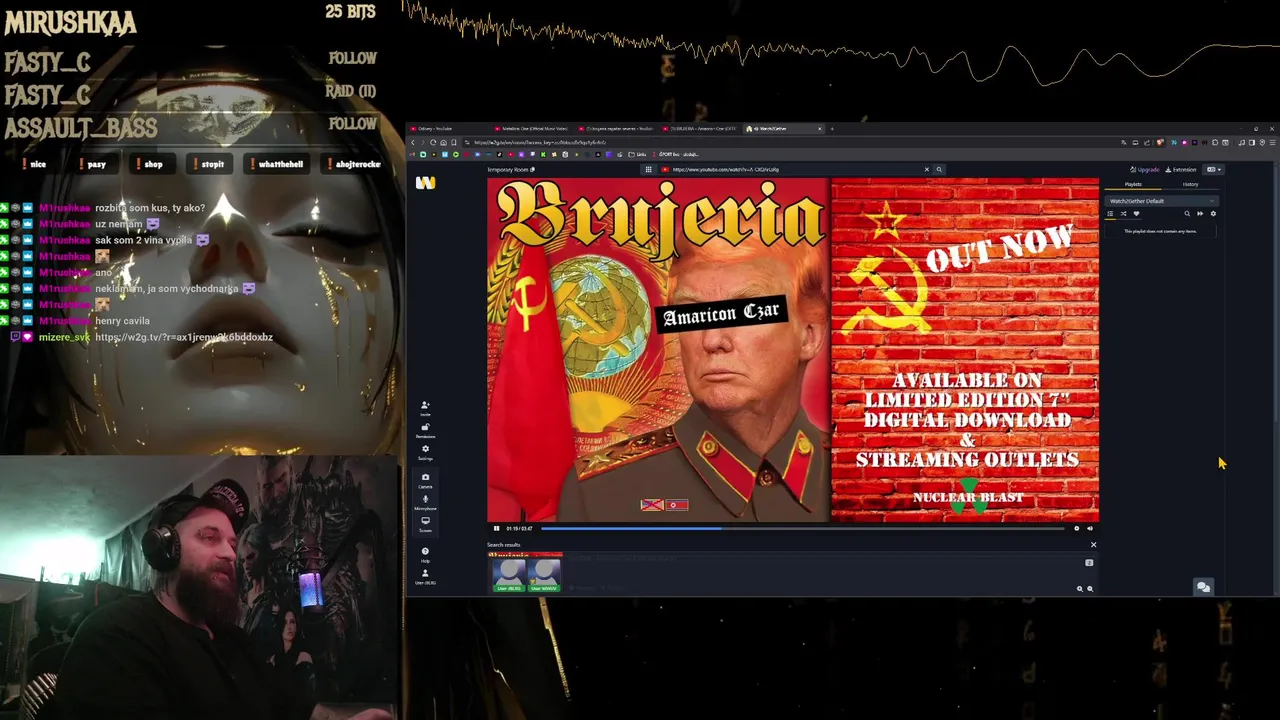Toggle the browser sidebar panel icon
Viewport: 1280px width, 720px height.
tap(1252, 142)
